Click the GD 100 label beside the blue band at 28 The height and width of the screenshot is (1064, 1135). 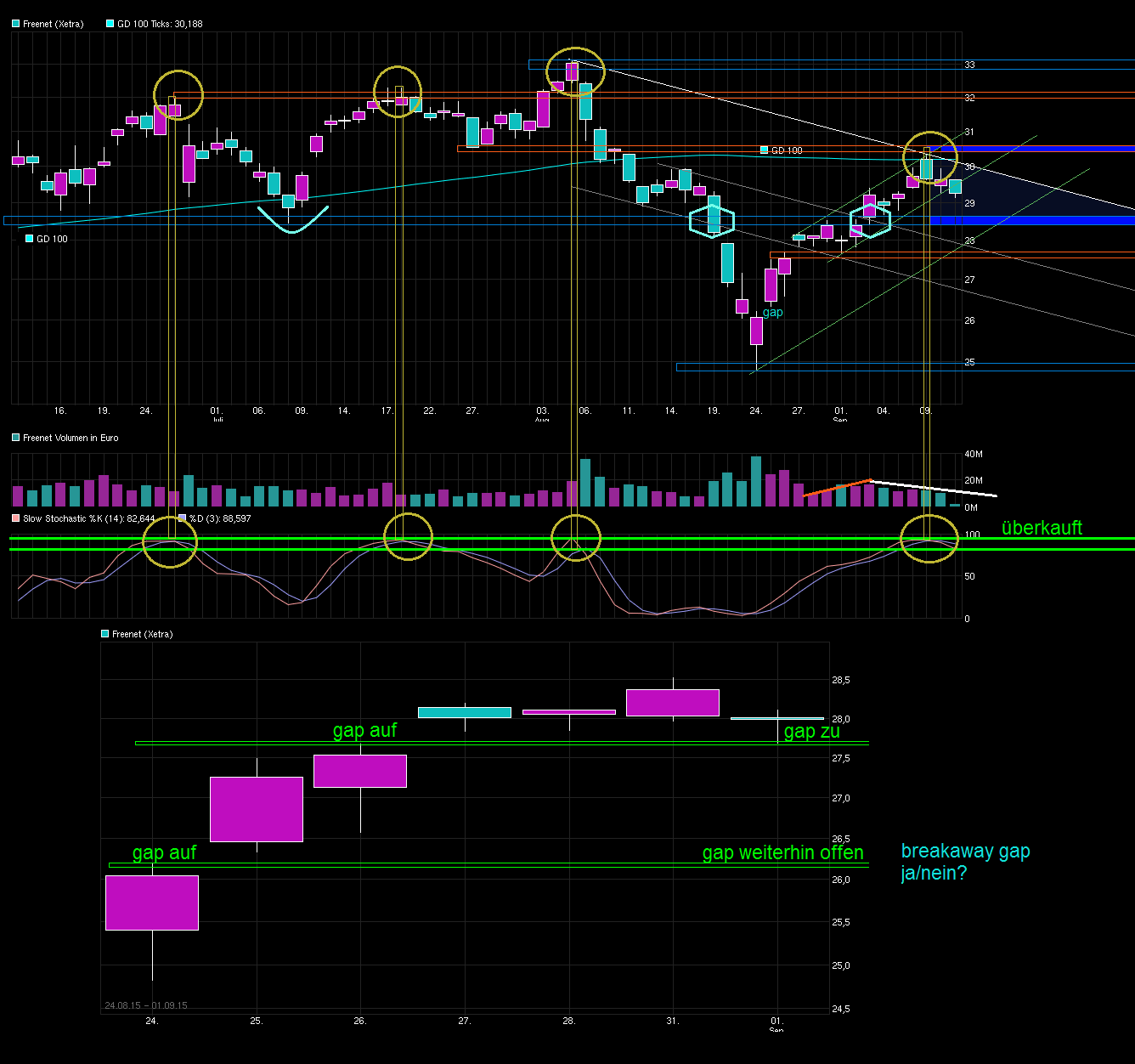click(52, 239)
